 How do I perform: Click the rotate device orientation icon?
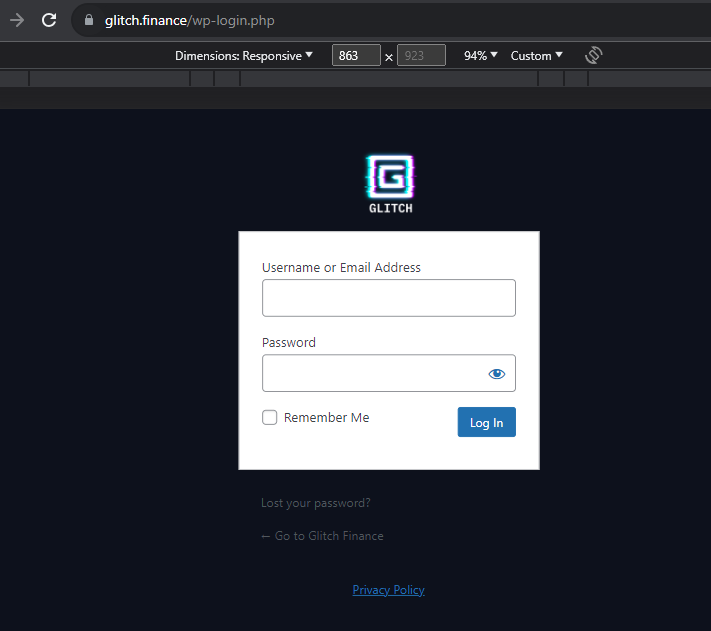[x=594, y=55]
